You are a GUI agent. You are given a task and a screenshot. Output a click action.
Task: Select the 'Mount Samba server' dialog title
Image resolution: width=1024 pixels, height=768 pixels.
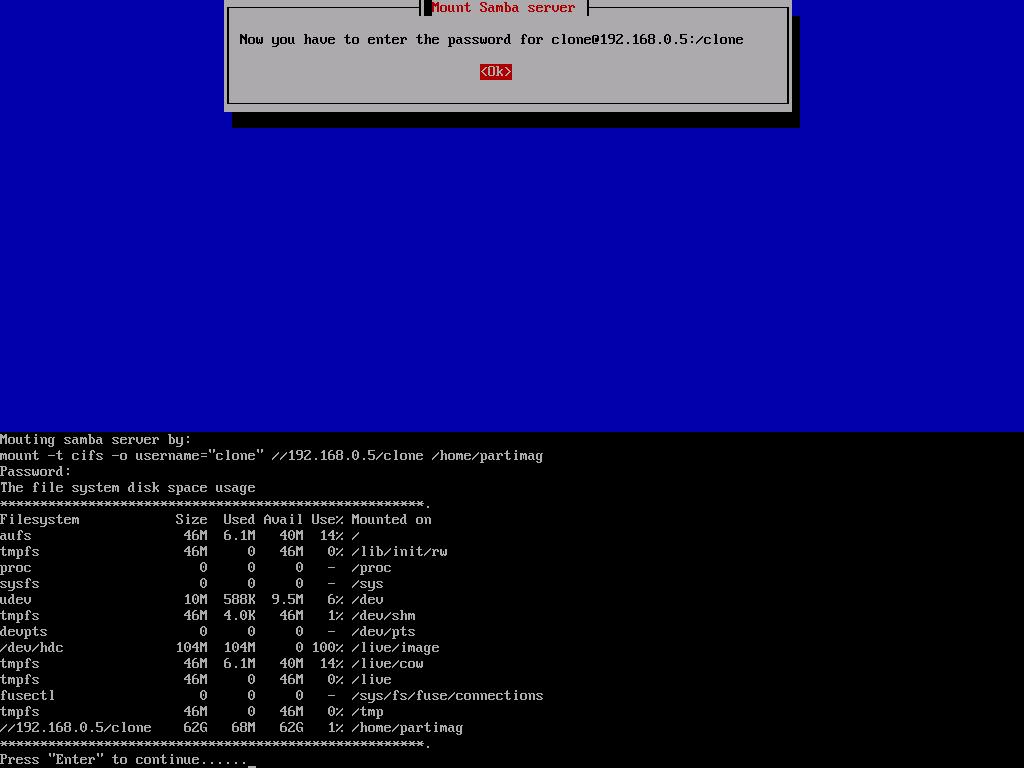tap(504, 8)
